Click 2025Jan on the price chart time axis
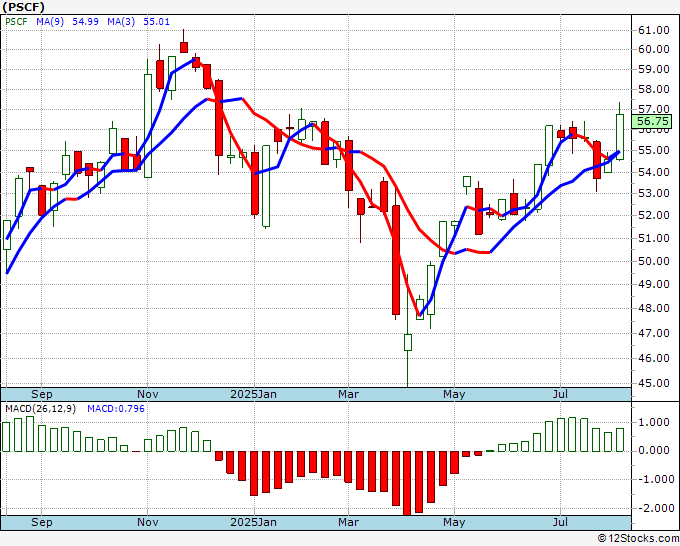The height and width of the screenshot is (546, 680). tap(253, 394)
